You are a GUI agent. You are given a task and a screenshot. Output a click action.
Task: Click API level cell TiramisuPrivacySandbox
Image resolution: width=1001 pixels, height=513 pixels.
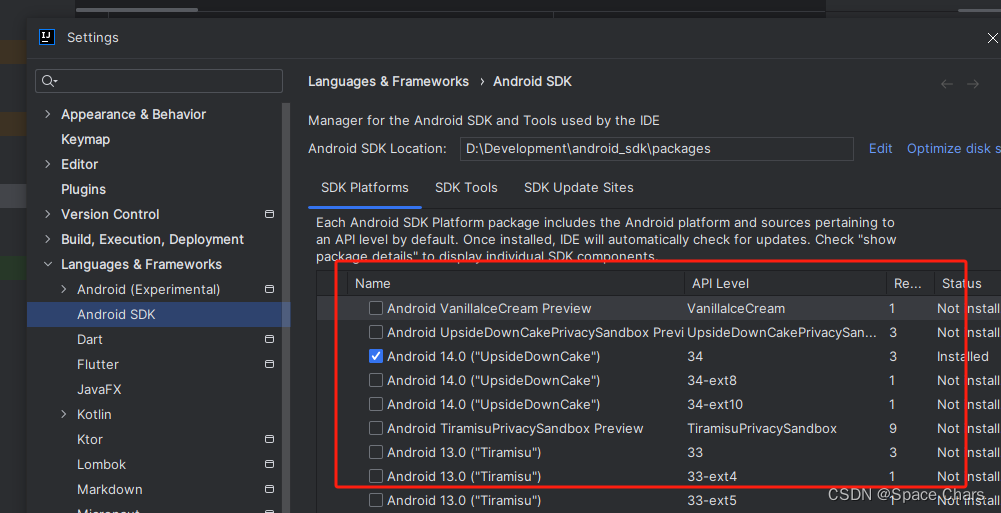coord(762,429)
